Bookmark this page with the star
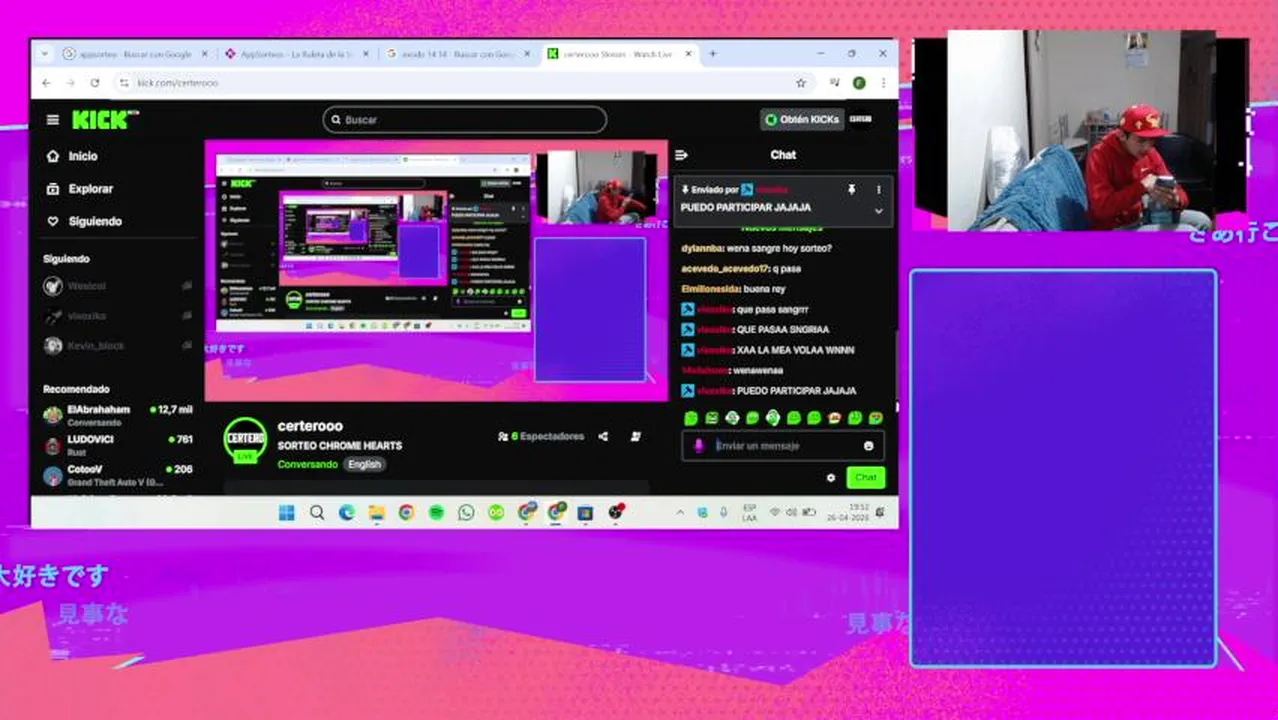Image resolution: width=1278 pixels, height=720 pixels. click(801, 83)
